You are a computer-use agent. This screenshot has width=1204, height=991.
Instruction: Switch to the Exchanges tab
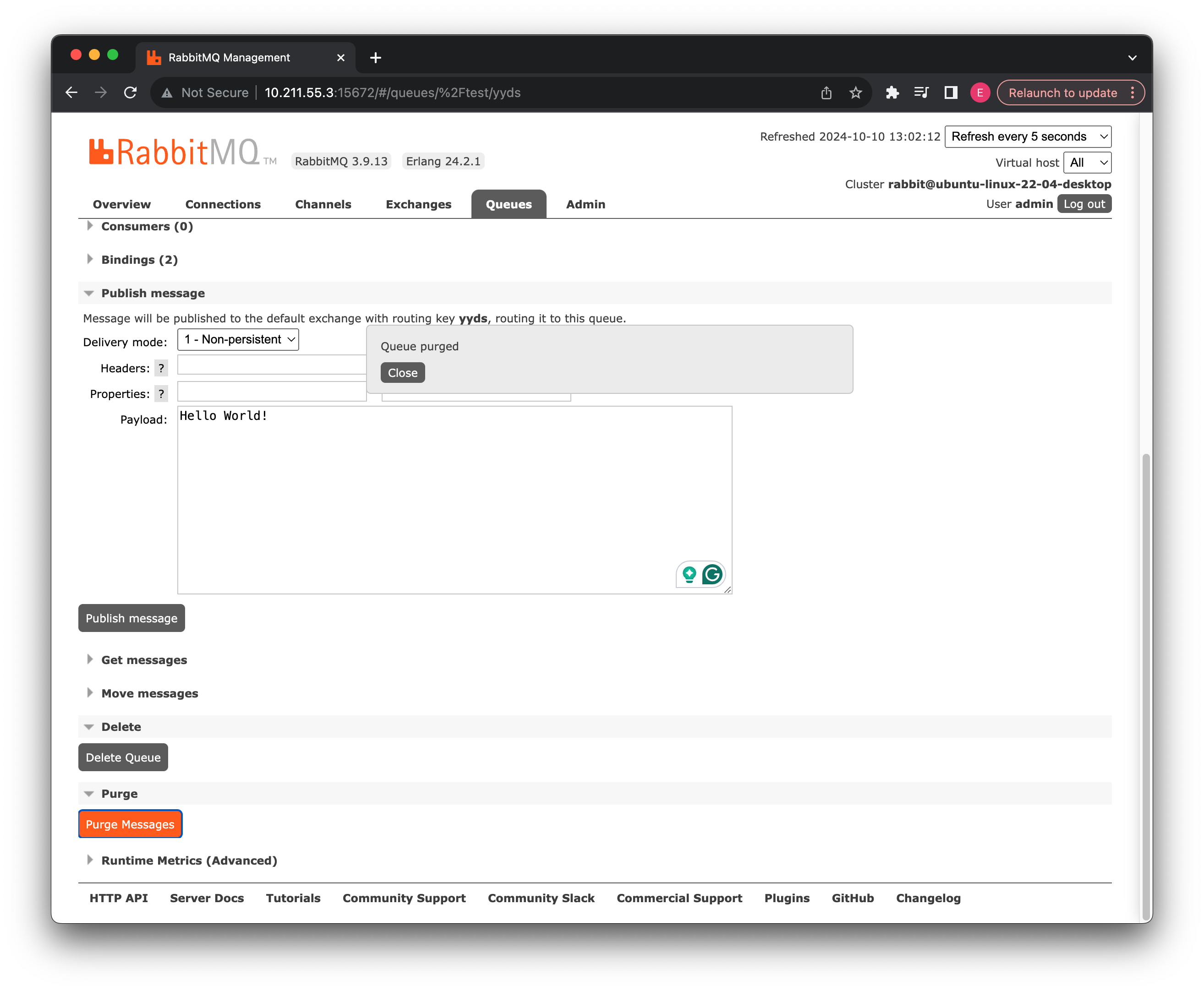coord(418,204)
